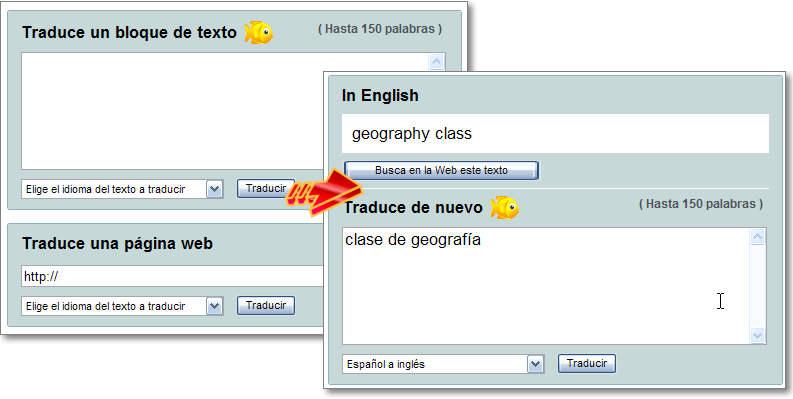
Task: Click the In English heading
Action: 380,95
